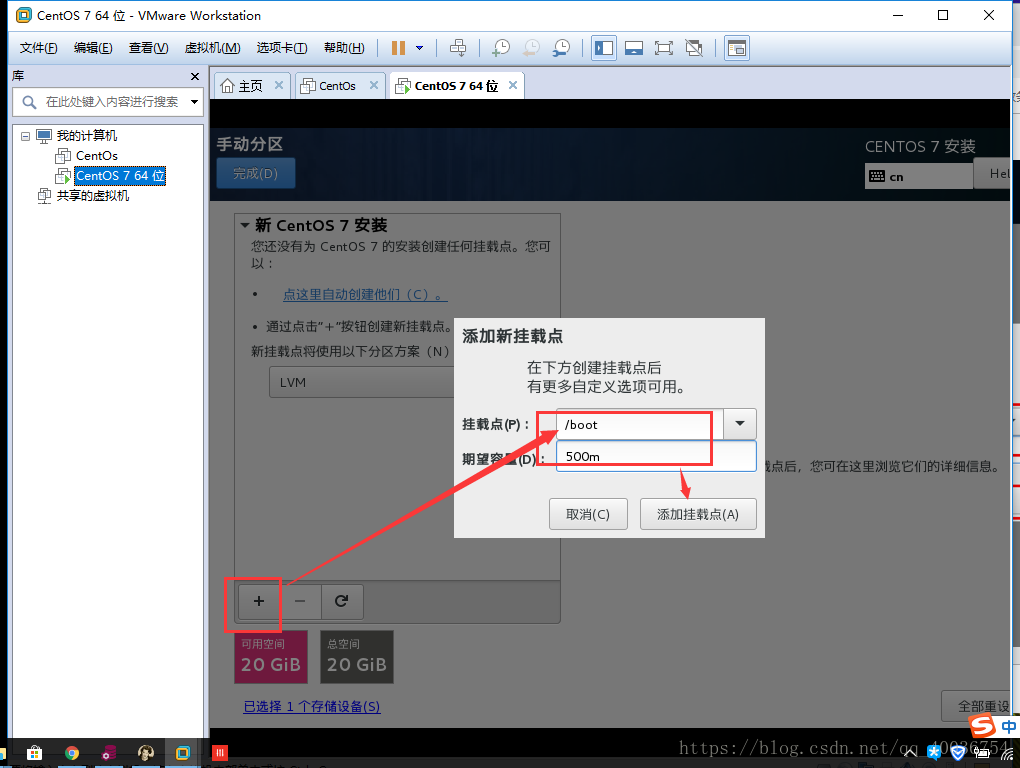Click the blue shield security tray icon
Viewport: 1020px width, 768px height.
958,753
